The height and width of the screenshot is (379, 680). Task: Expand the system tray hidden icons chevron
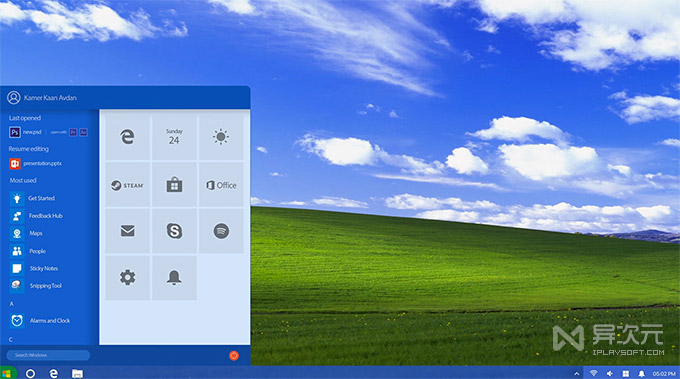576,373
